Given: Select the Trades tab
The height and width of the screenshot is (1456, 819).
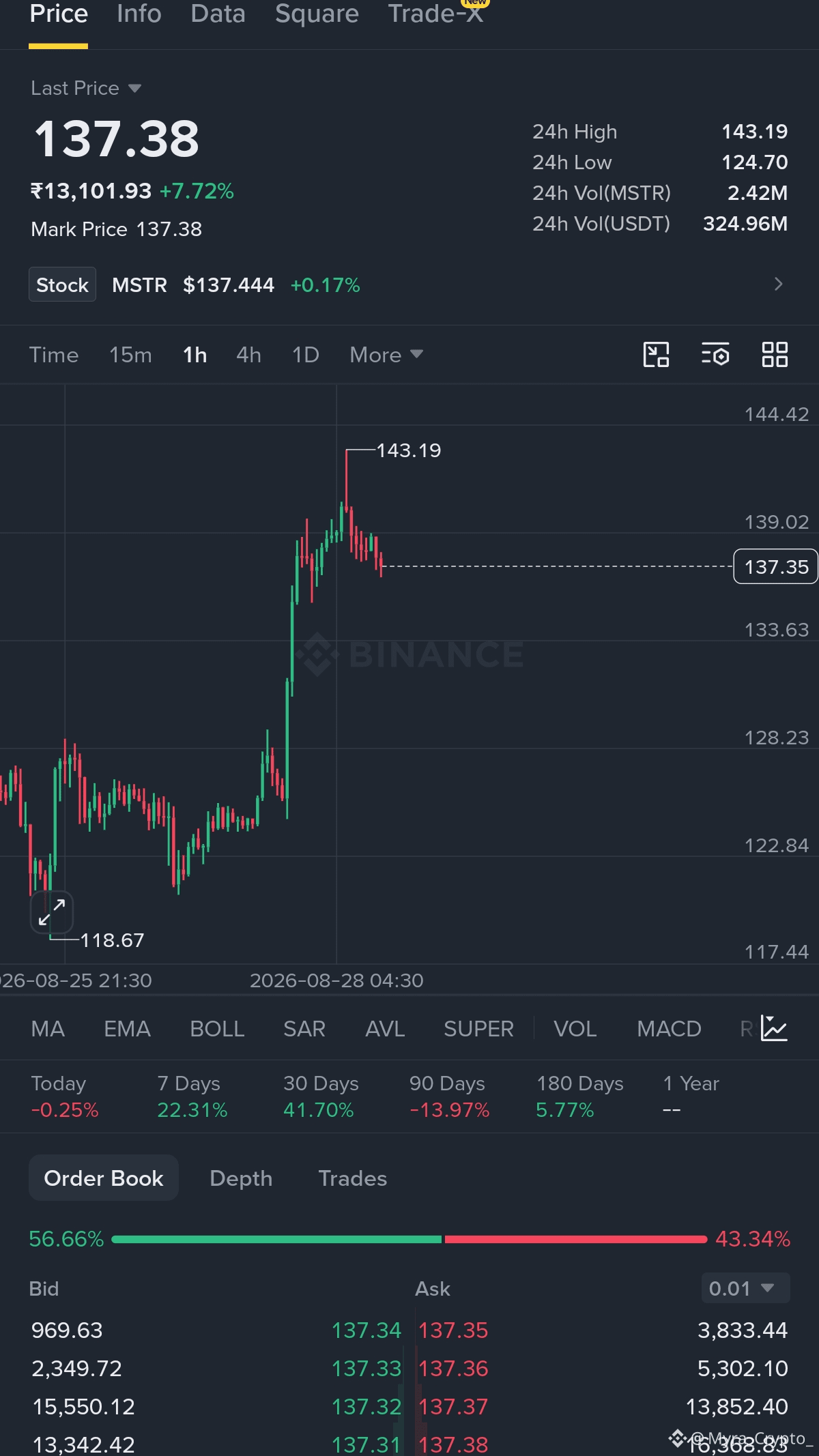Looking at the screenshot, I should (x=353, y=1178).
